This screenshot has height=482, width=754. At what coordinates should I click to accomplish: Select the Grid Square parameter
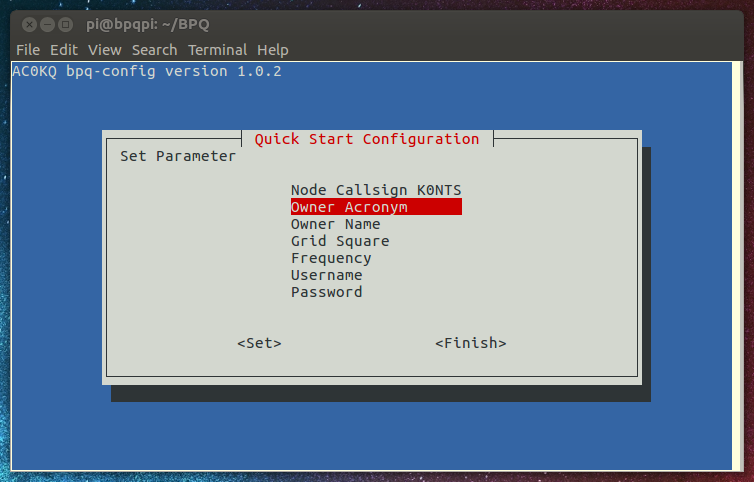pyautogui.click(x=340, y=241)
